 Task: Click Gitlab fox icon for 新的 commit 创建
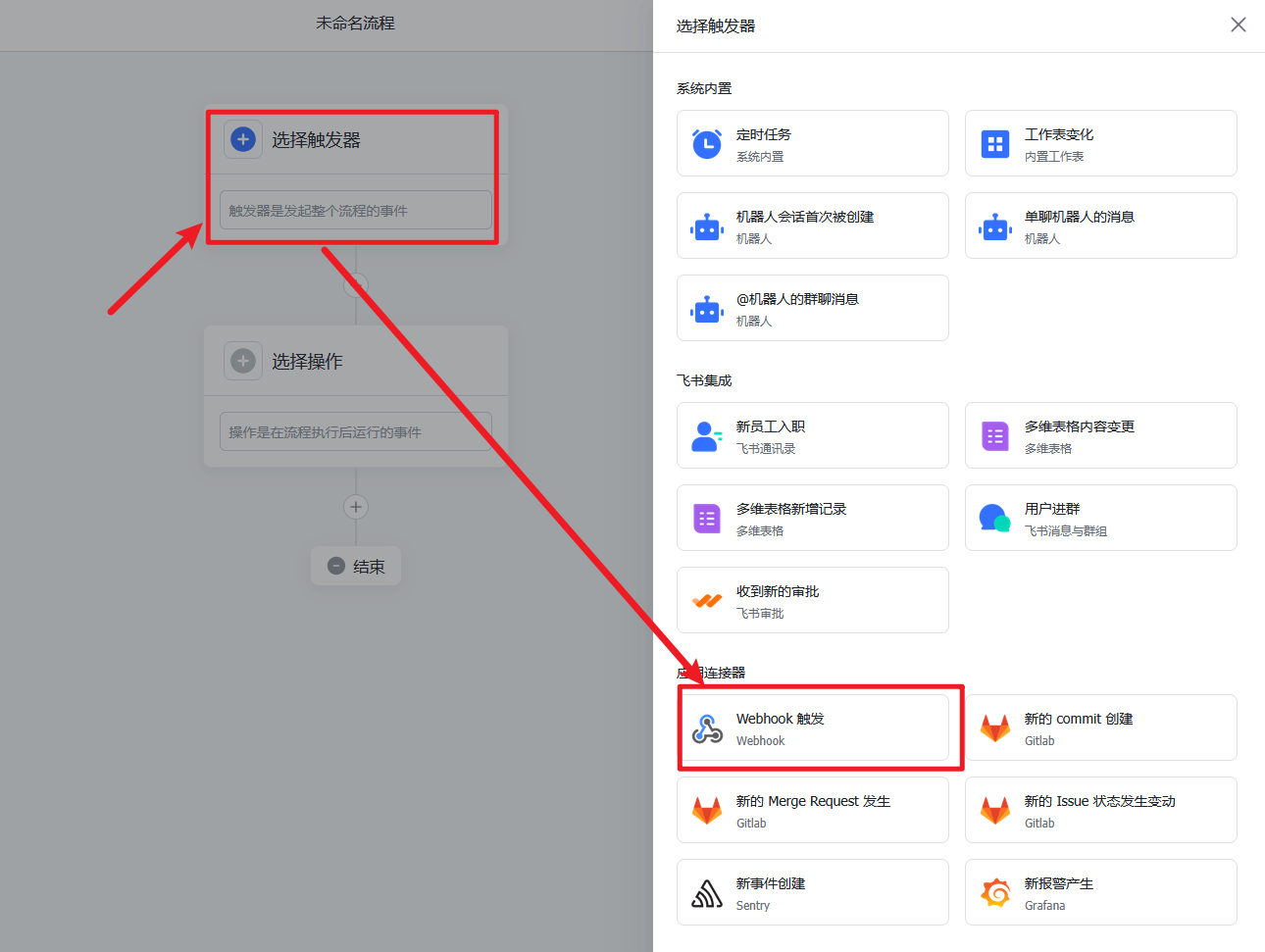click(995, 728)
